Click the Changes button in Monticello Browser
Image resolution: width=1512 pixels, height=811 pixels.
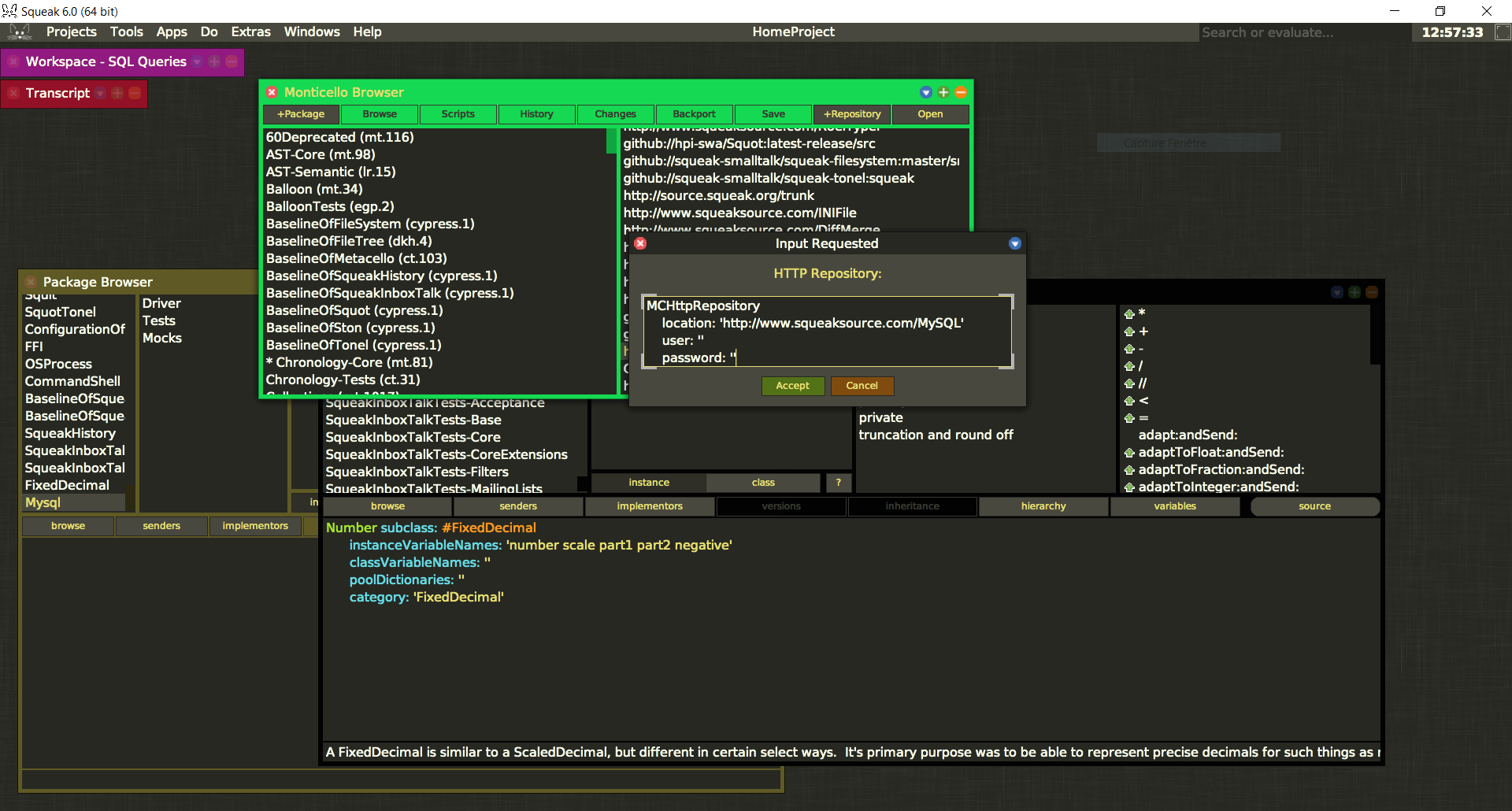[616, 114]
